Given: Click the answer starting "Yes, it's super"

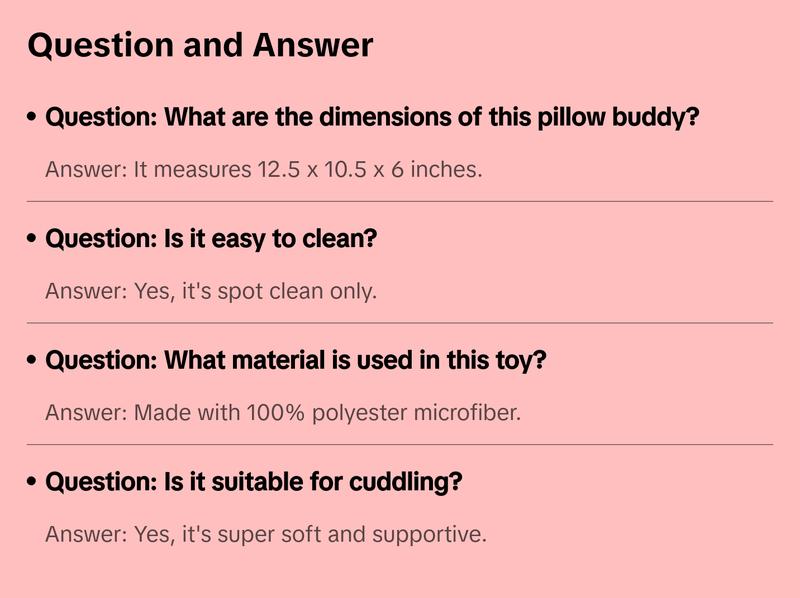Looking at the screenshot, I should (266, 534).
